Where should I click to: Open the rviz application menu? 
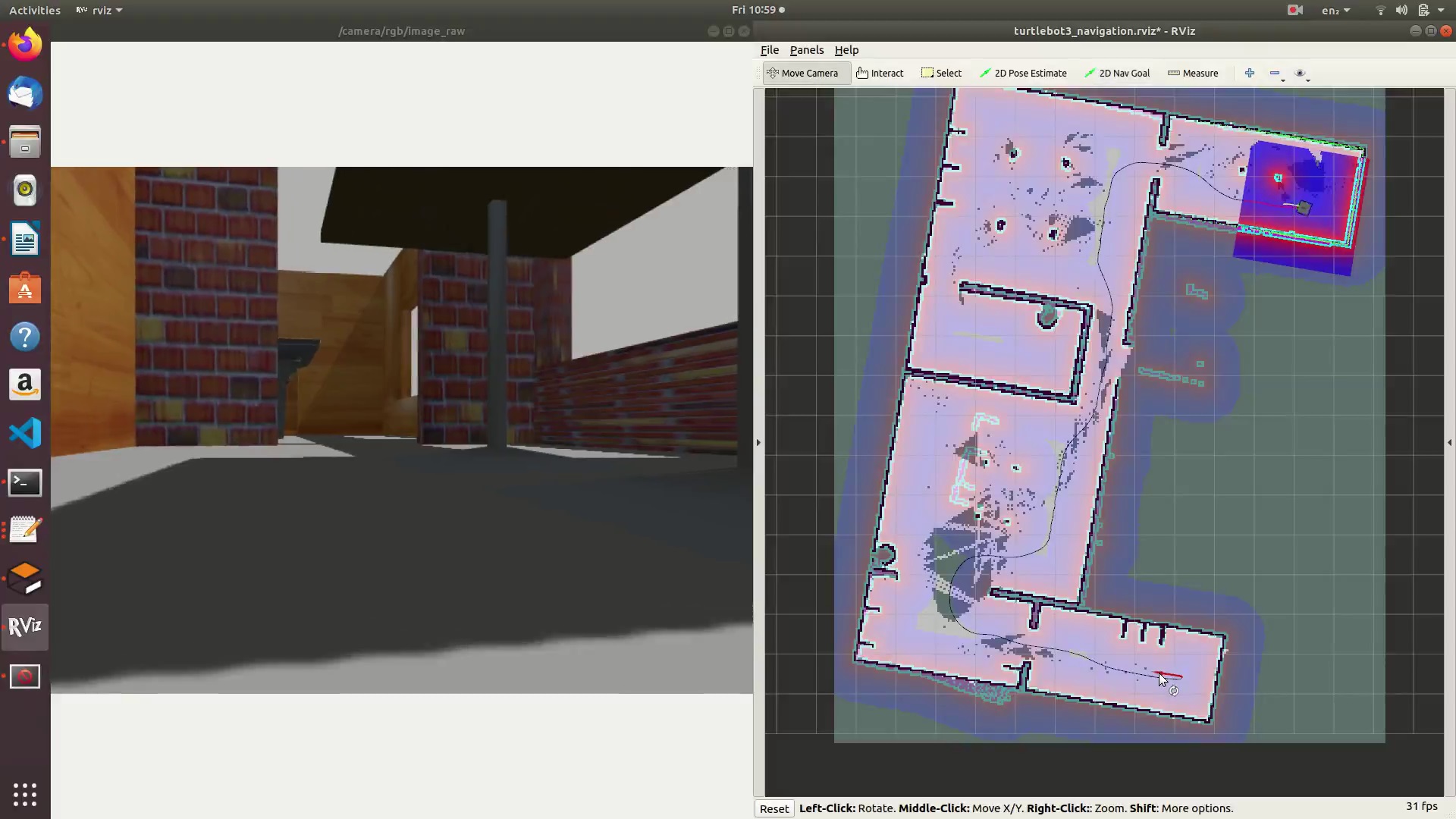pyautogui.click(x=99, y=10)
